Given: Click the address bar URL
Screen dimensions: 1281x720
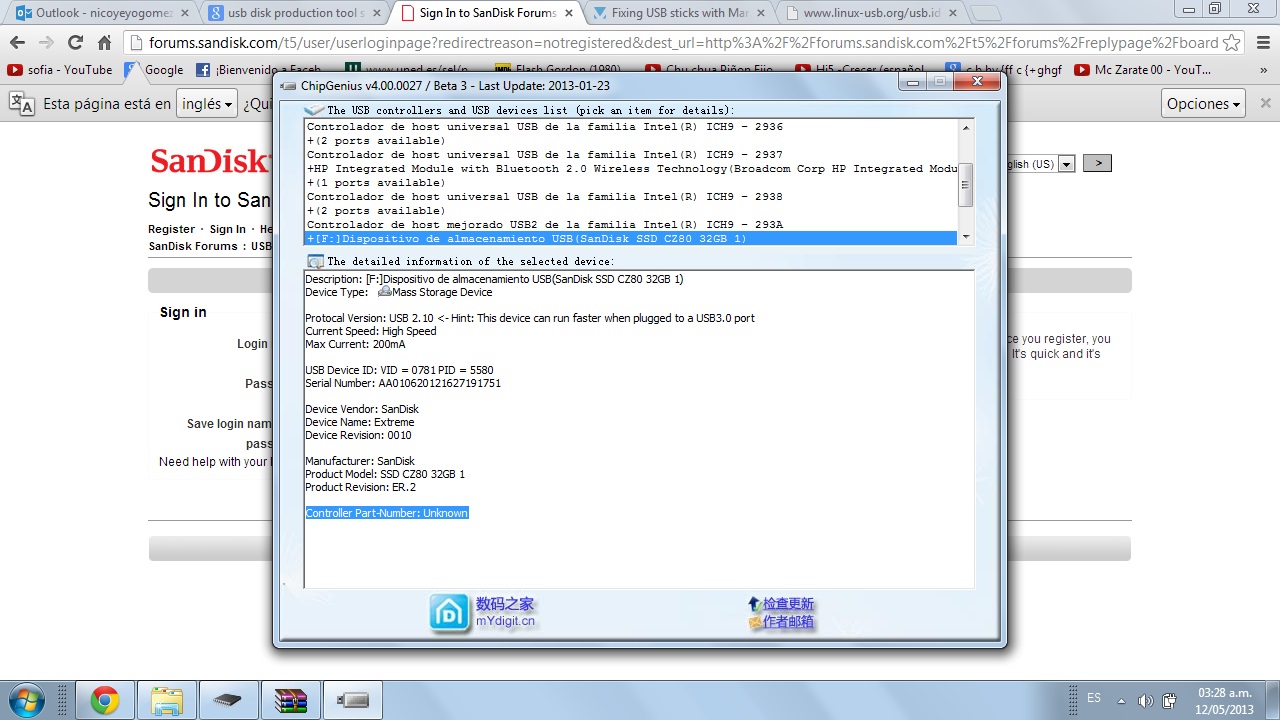Looking at the screenshot, I should 683,43.
